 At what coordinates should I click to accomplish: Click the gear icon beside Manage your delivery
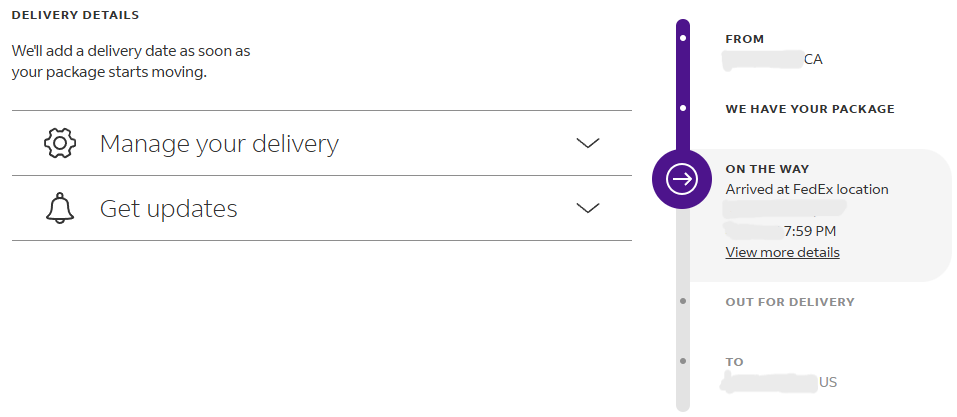tap(60, 143)
